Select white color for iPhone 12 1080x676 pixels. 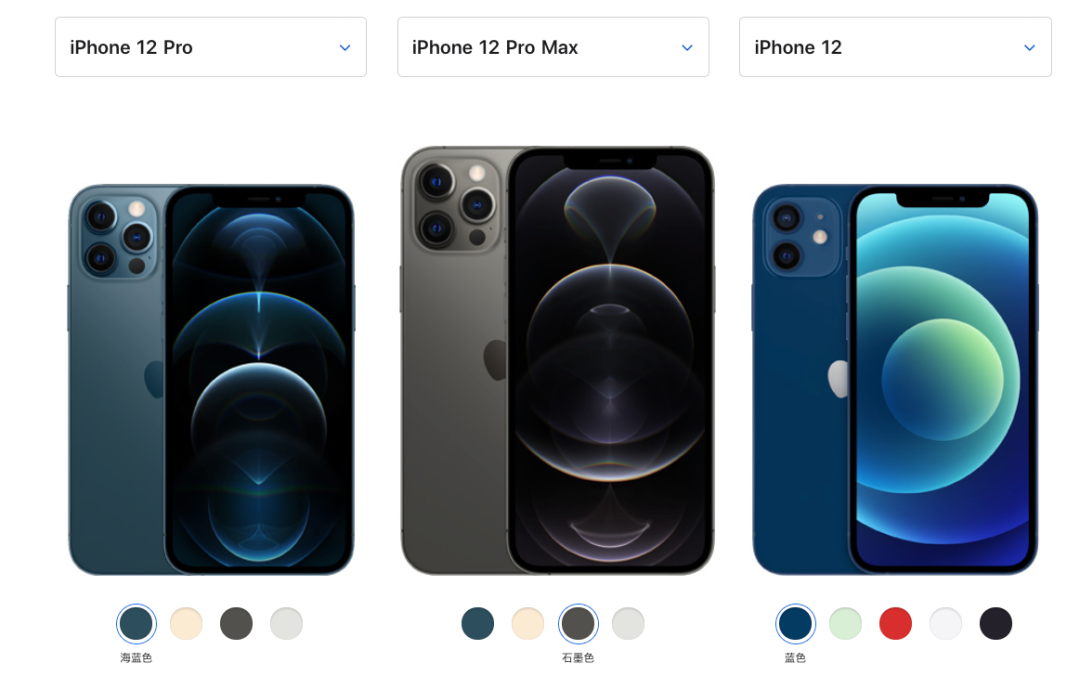click(946, 624)
